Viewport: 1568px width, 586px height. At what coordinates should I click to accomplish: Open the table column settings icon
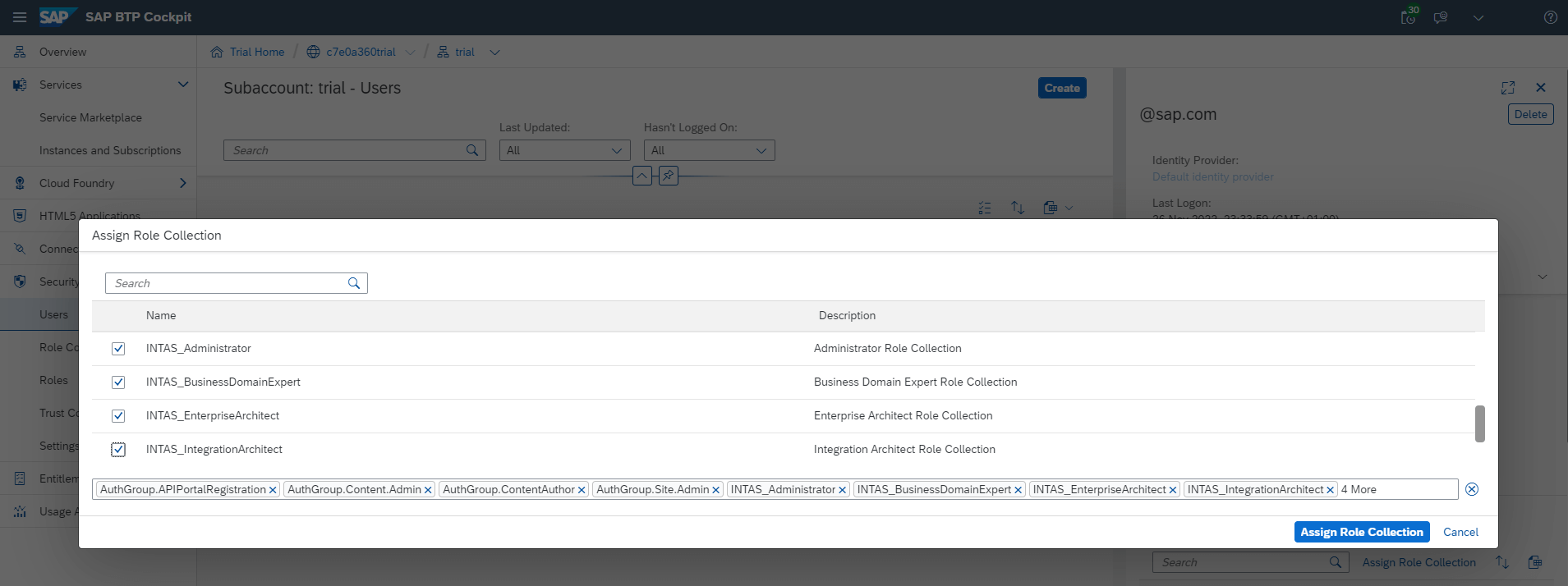985,208
